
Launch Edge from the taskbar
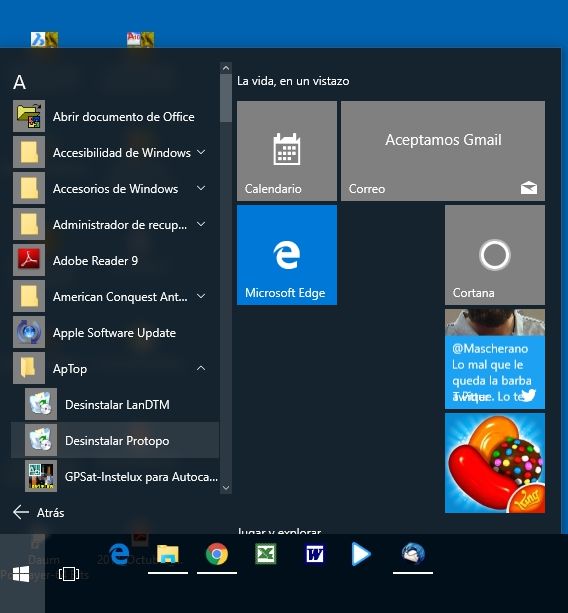click(119, 554)
